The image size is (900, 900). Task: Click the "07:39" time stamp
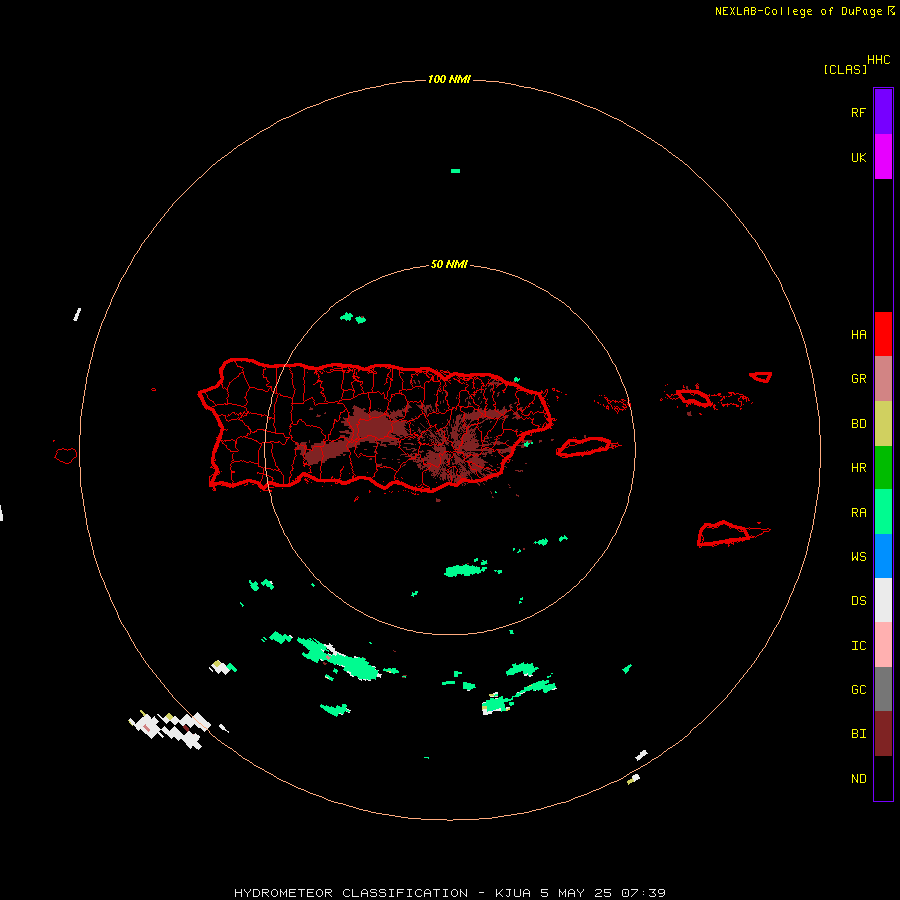(643, 893)
